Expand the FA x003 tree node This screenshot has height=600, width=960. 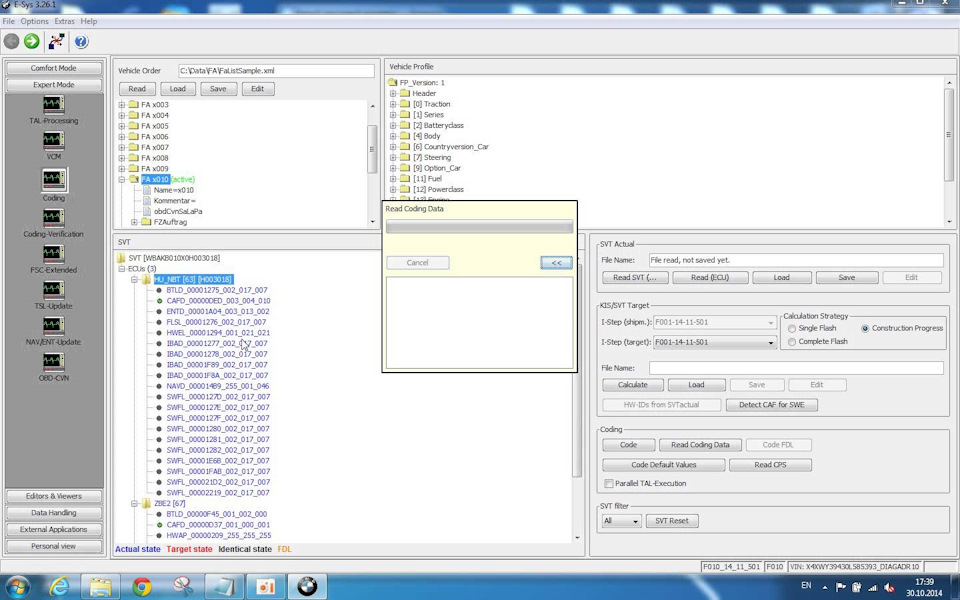pos(122,104)
